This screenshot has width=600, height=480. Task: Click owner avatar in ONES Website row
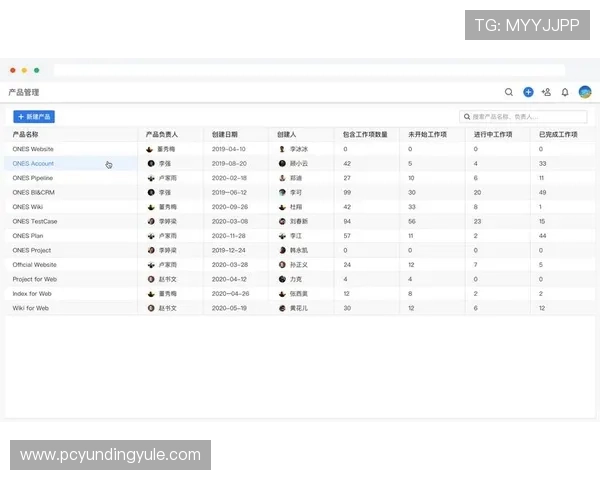(x=150, y=149)
